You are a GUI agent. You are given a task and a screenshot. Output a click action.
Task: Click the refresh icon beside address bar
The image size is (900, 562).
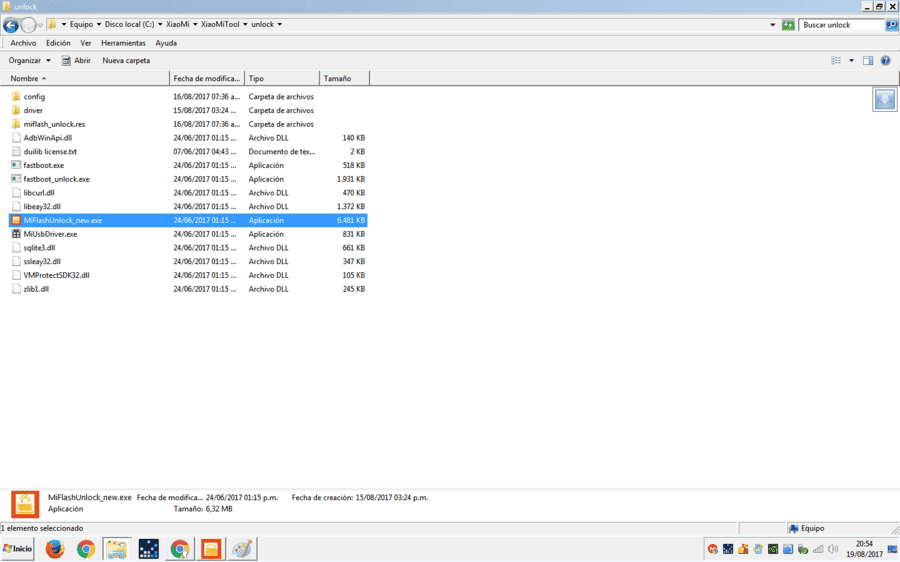(x=788, y=25)
